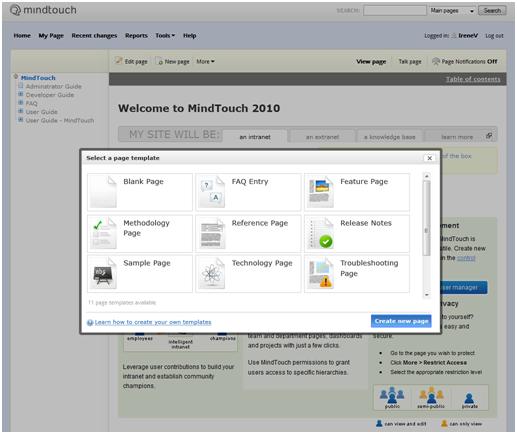This screenshot has height=434, width=517.
Task: Open Reports in navigation
Action: [x=136, y=36]
